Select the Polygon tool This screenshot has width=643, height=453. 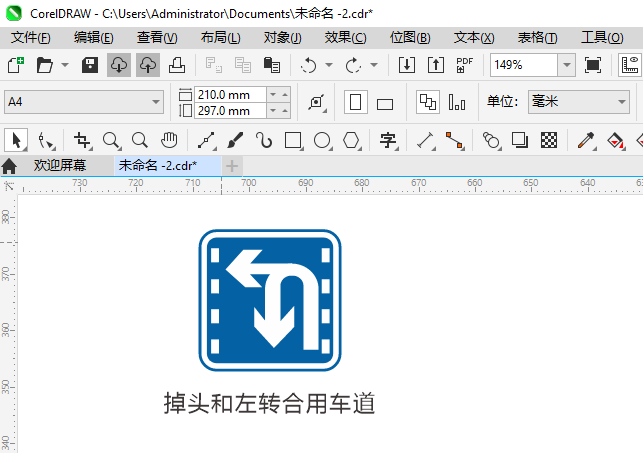coord(351,140)
